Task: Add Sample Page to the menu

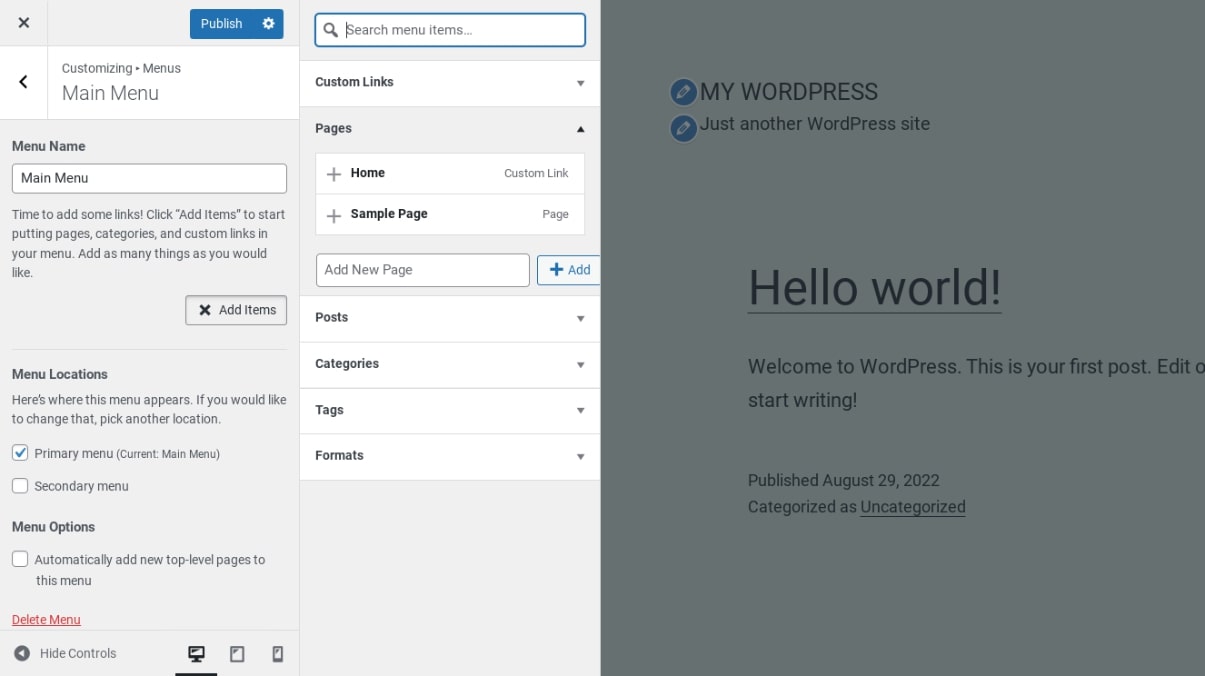Action: click(334, 215)
